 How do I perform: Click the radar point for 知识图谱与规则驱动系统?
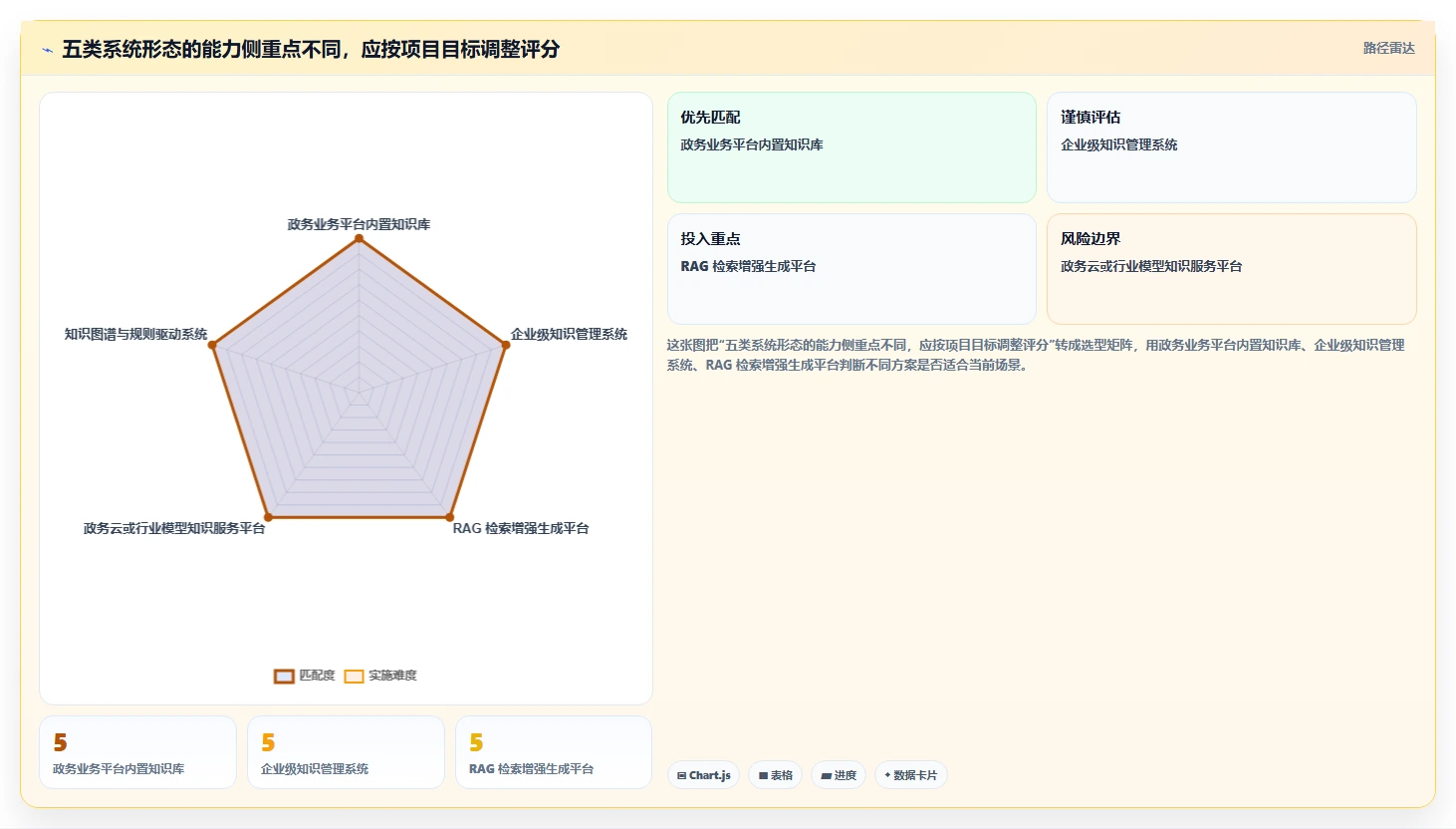(212, 345)
